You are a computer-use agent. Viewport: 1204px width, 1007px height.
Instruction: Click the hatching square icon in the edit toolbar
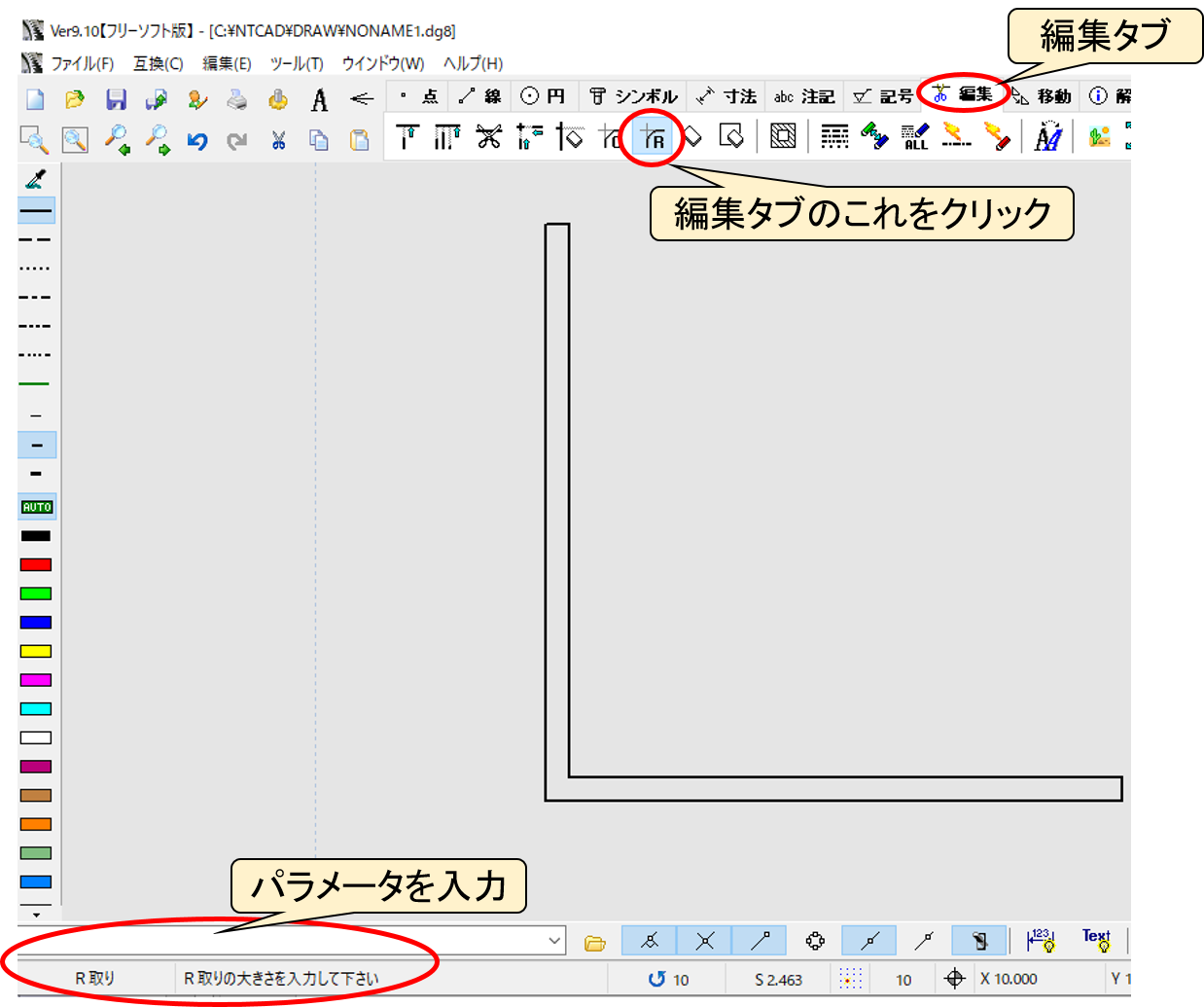coord(783,136)
